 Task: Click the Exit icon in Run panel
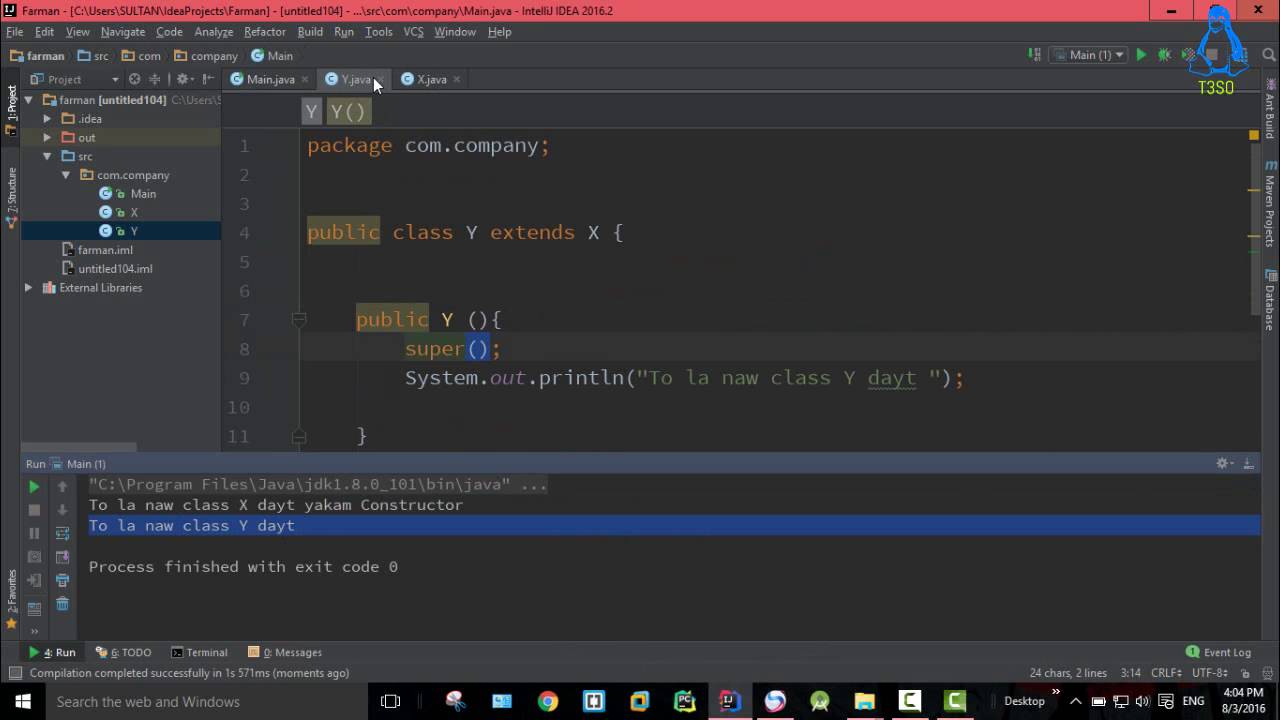(34, 580)
